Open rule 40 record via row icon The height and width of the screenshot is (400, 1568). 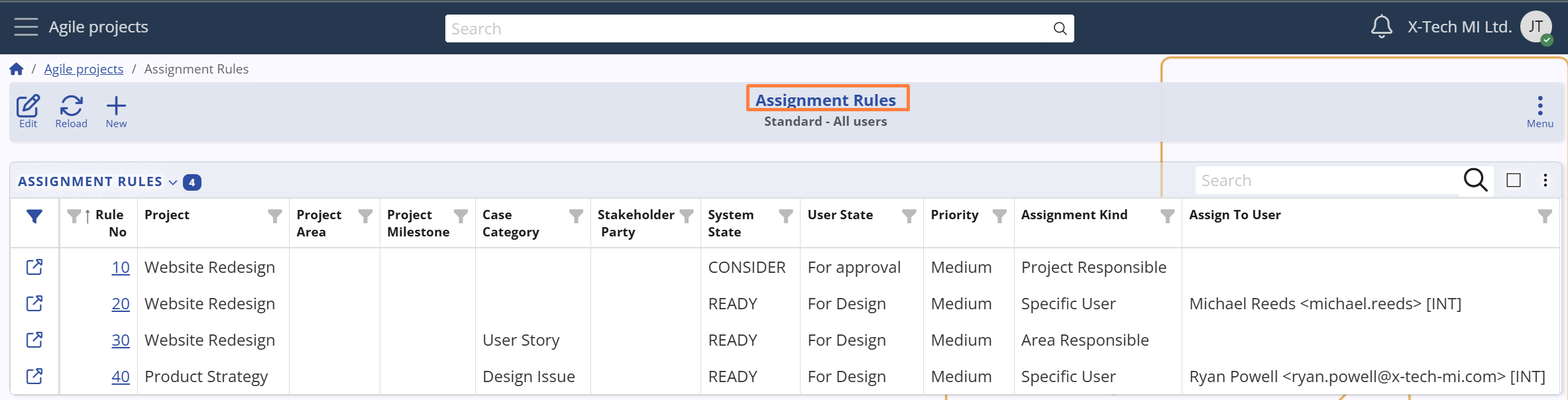[34, 376]
